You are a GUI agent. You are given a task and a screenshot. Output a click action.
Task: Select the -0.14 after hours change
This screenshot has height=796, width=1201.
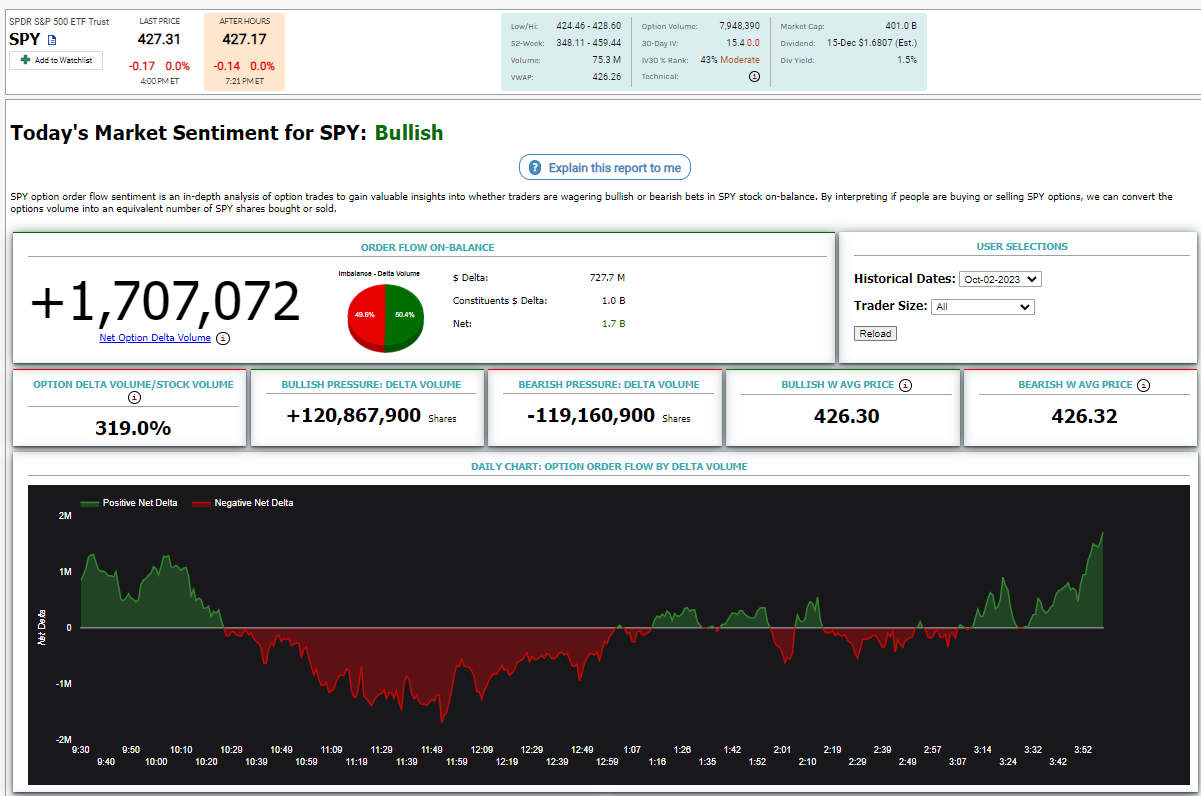tap(227, 66)
